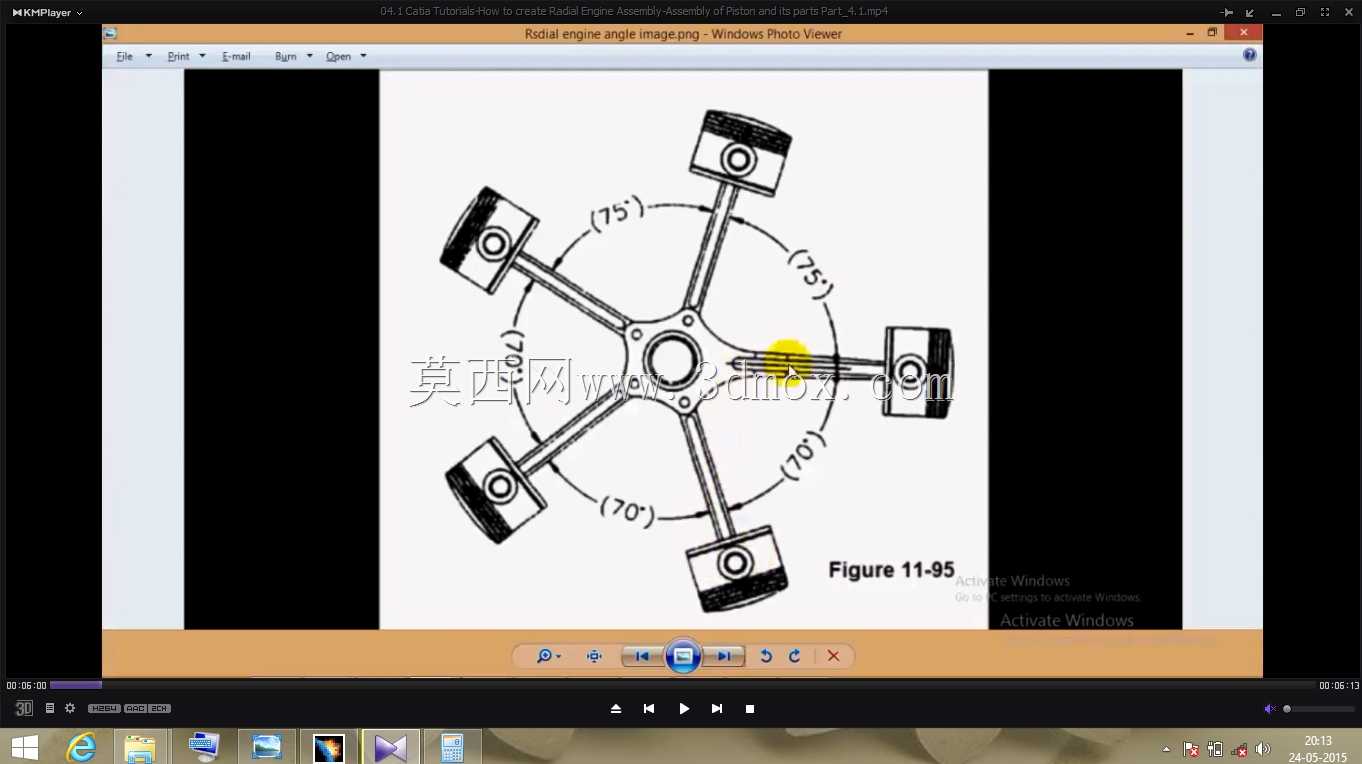Open the KMPlayer settings gear
The image size is (1362, 764).
point(70,708)
